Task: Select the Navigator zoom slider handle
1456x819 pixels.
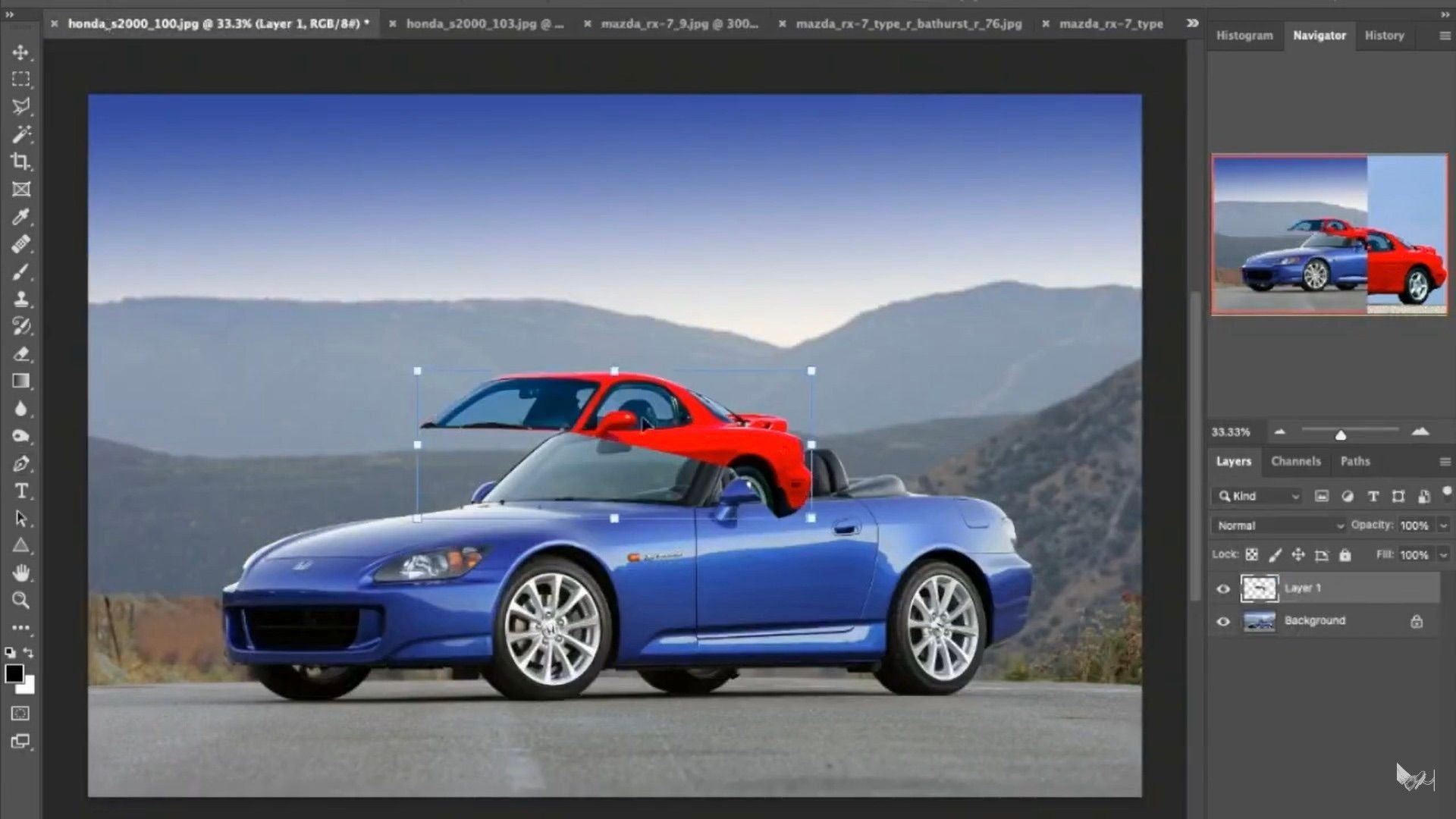Action: (1341, 435)
